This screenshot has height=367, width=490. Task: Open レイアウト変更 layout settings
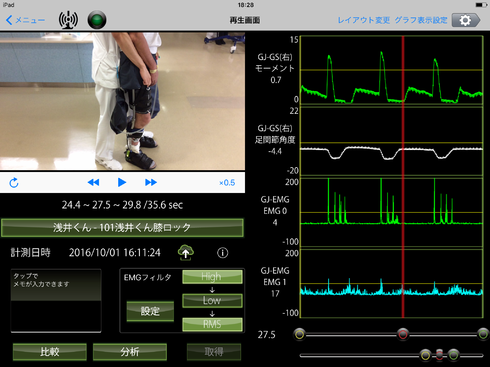tap(364, 20)
